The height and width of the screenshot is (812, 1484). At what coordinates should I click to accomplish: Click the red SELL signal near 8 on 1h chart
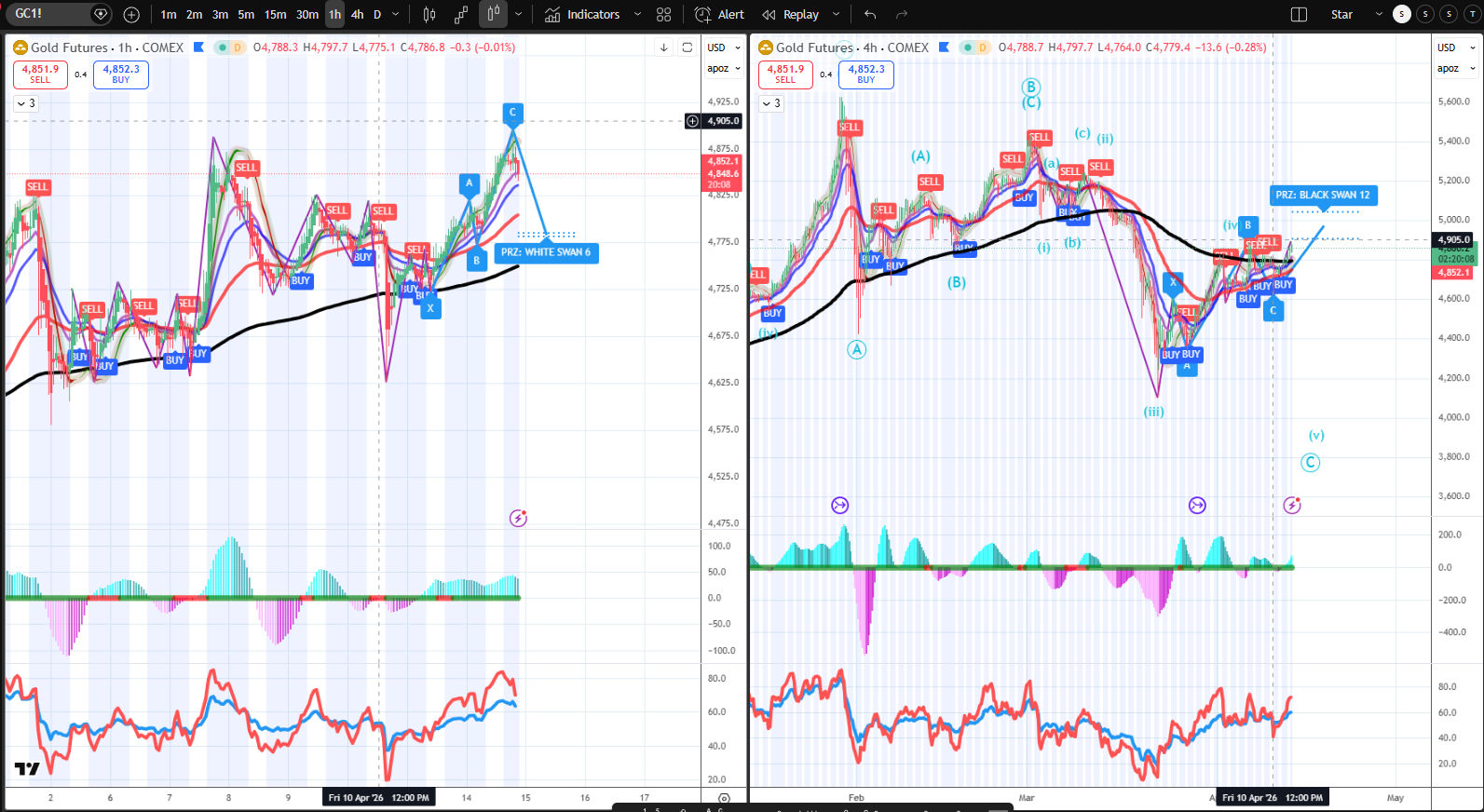246,168
